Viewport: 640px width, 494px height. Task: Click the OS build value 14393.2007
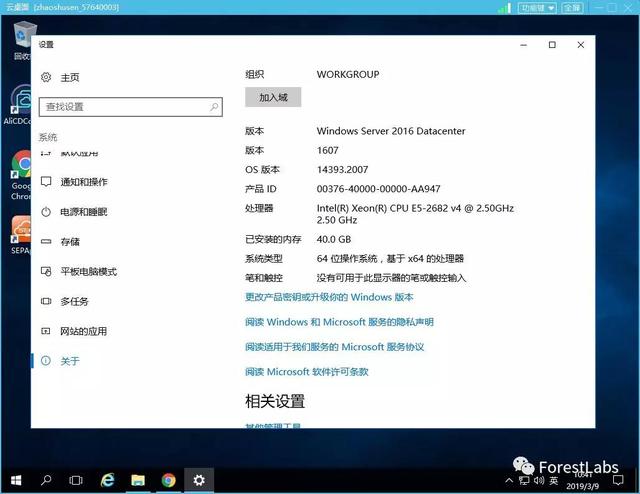(x=342, y=169)
